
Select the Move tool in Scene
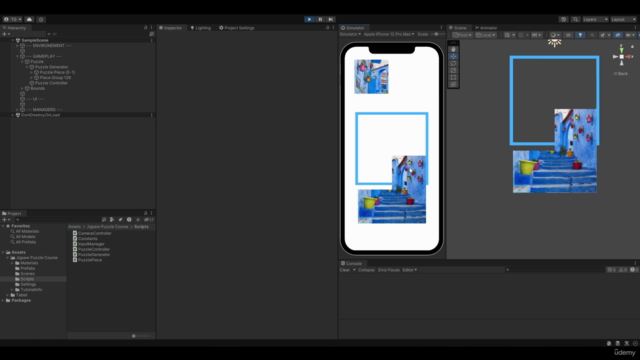coord(453,56)
